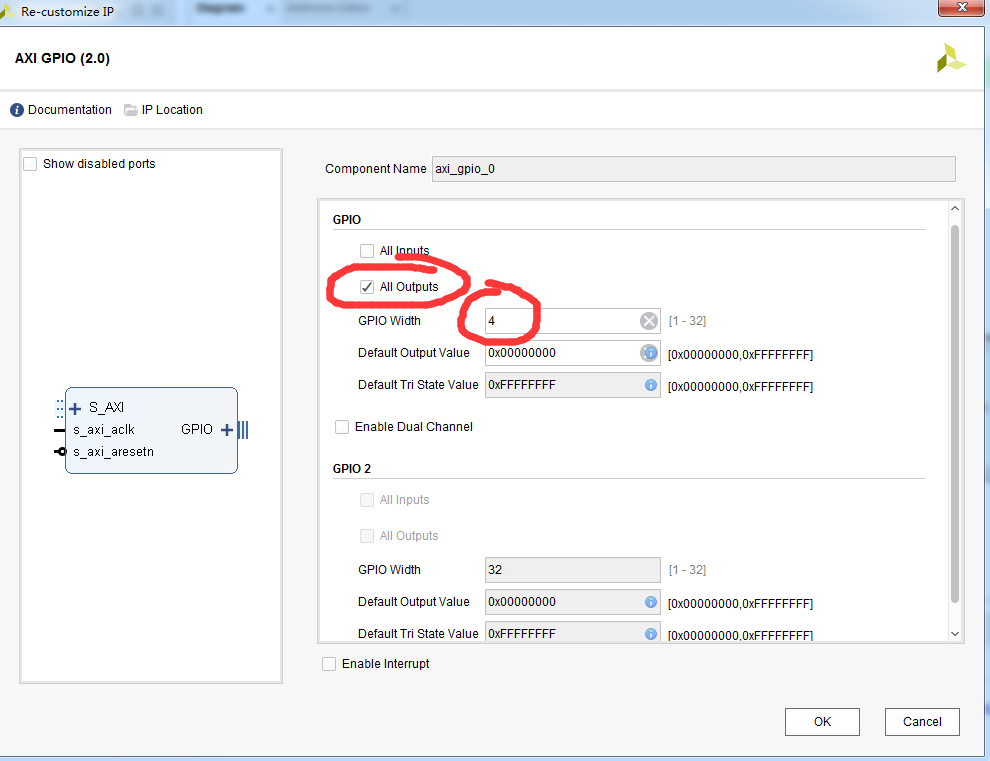Click the Cancel button
This screenshot has width=990, height=761.
coord(922,722)
